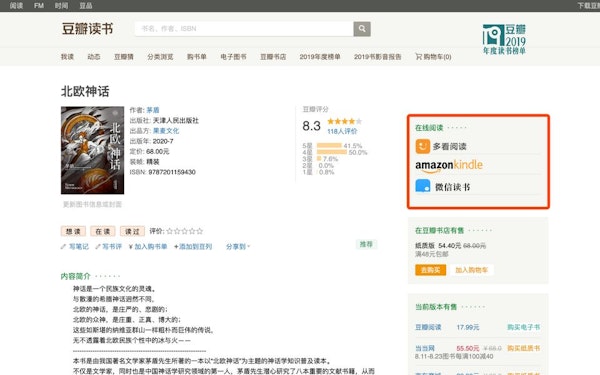The image size is (600, 375).
Task: Click the 55.50元 当当网 price
Action: [x=468, y=348]
